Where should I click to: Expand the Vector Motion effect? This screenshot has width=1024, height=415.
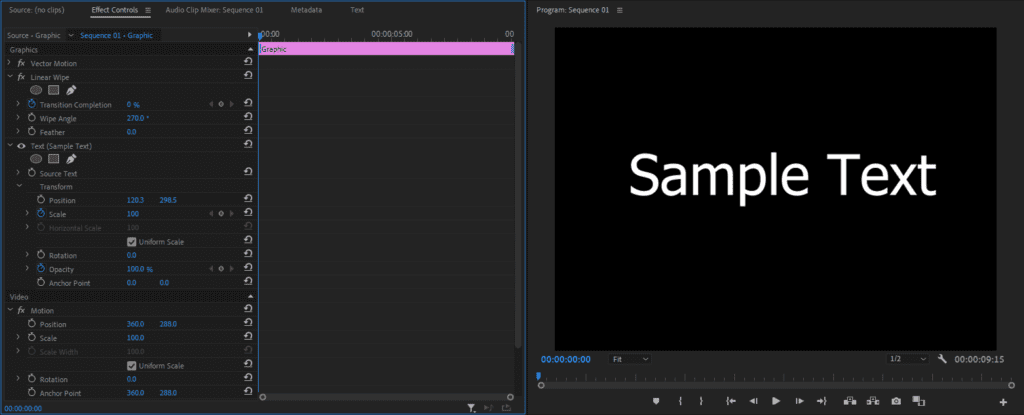click(9, 63)
